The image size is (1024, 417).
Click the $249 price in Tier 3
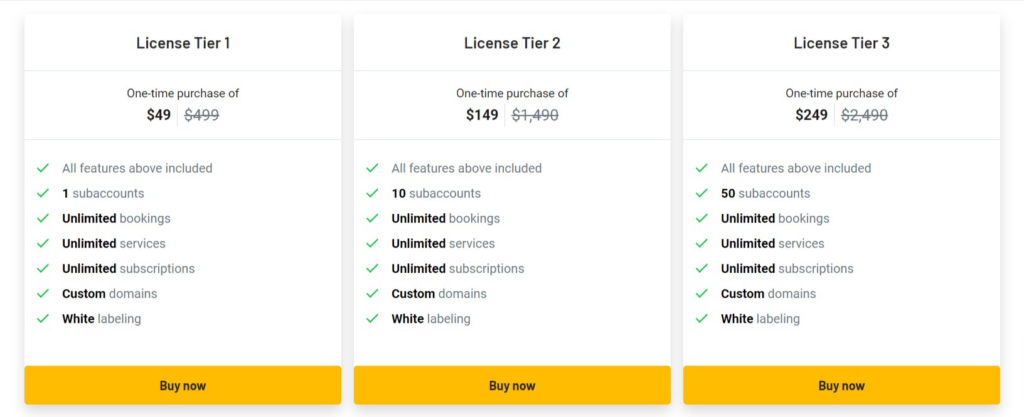pos(811,116)
